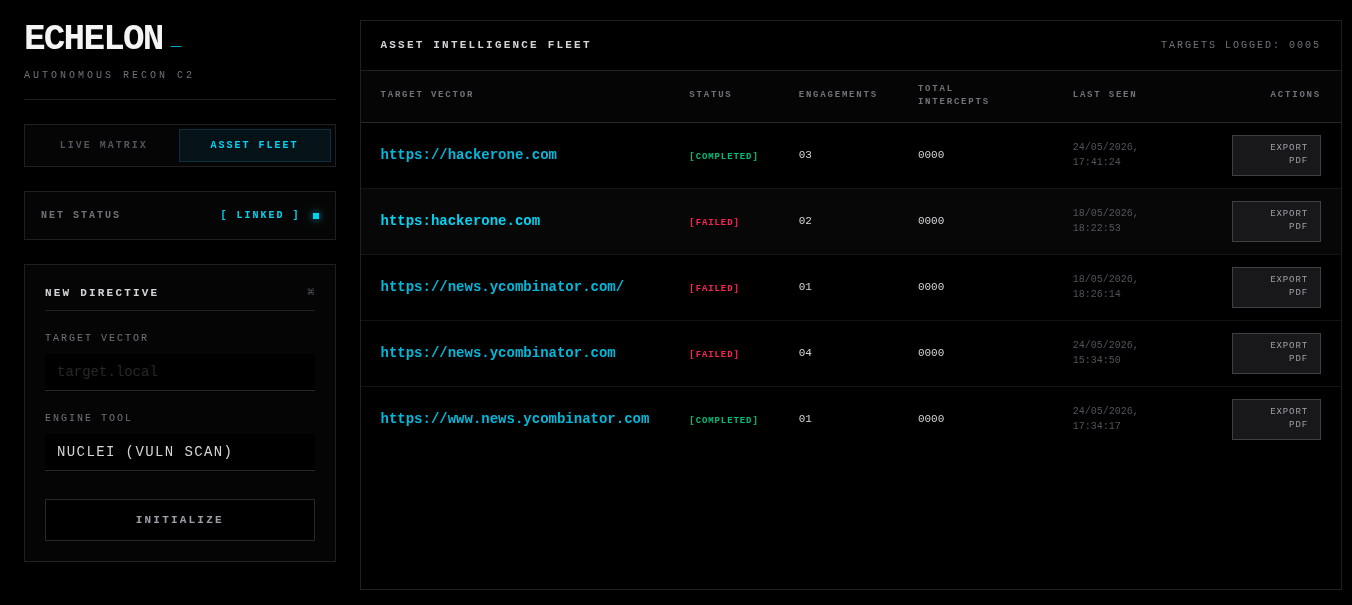The height and width of the screenshot is (605, 1352).
Task: Export PDF for news.ycombinator.com row with 04 engagements
Action: (1276, 353)
